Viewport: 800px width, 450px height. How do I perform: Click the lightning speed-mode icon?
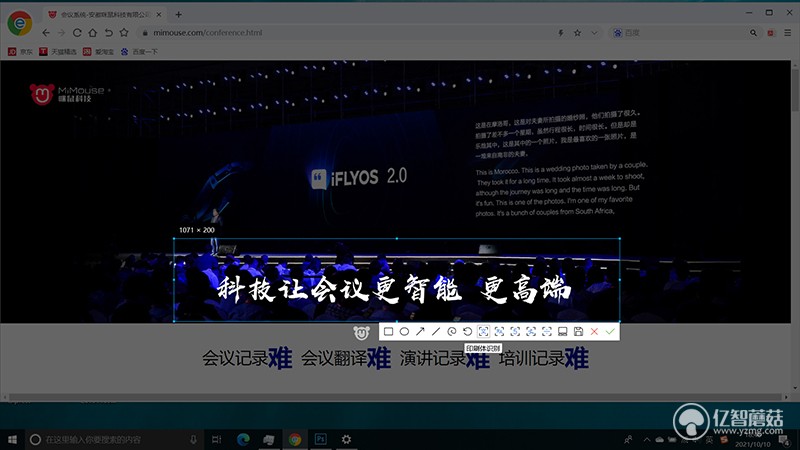pos(561,33)
